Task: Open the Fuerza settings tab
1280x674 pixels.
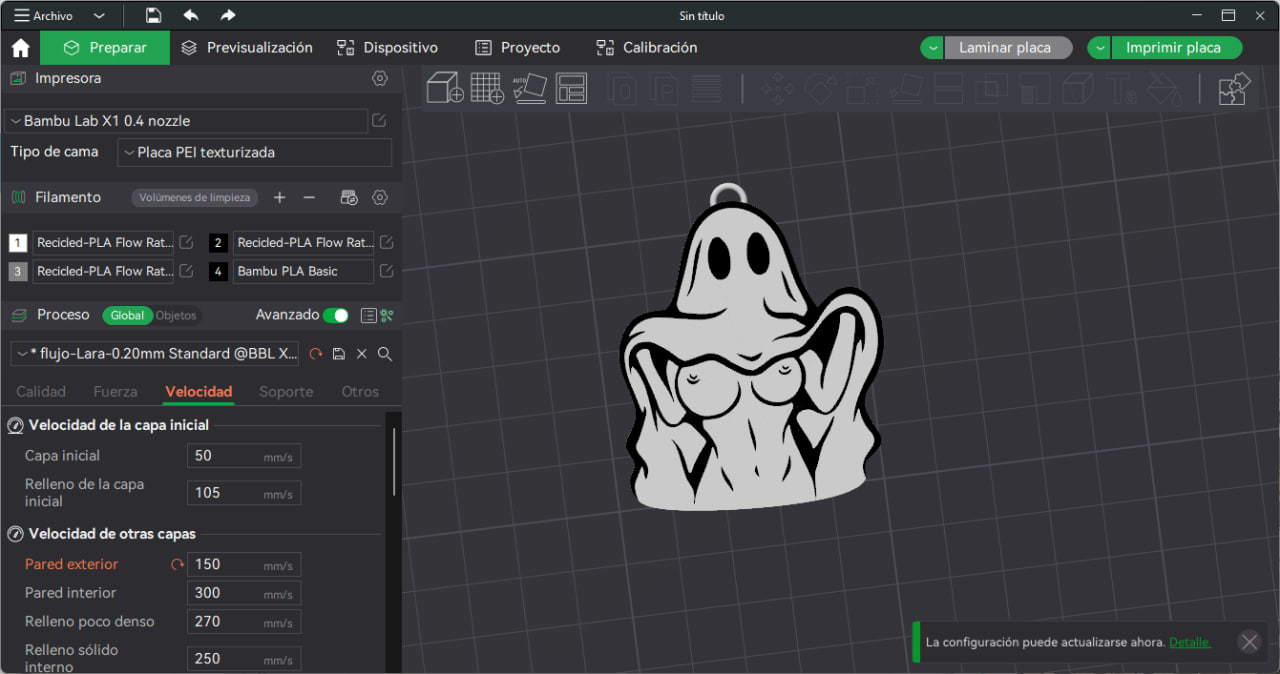Action: [x=115, y=392]
